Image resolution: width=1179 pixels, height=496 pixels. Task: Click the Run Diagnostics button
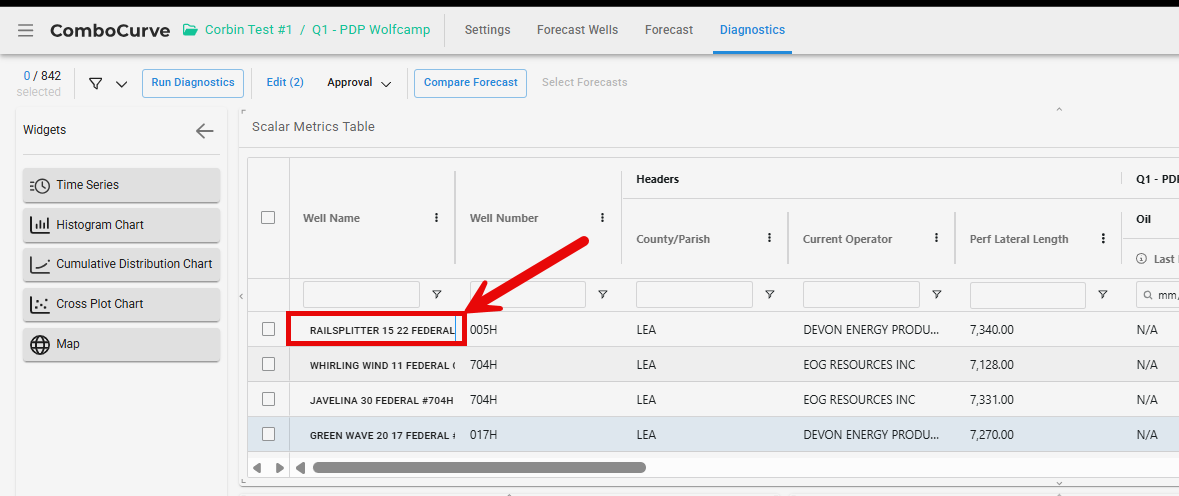[192, 83]
